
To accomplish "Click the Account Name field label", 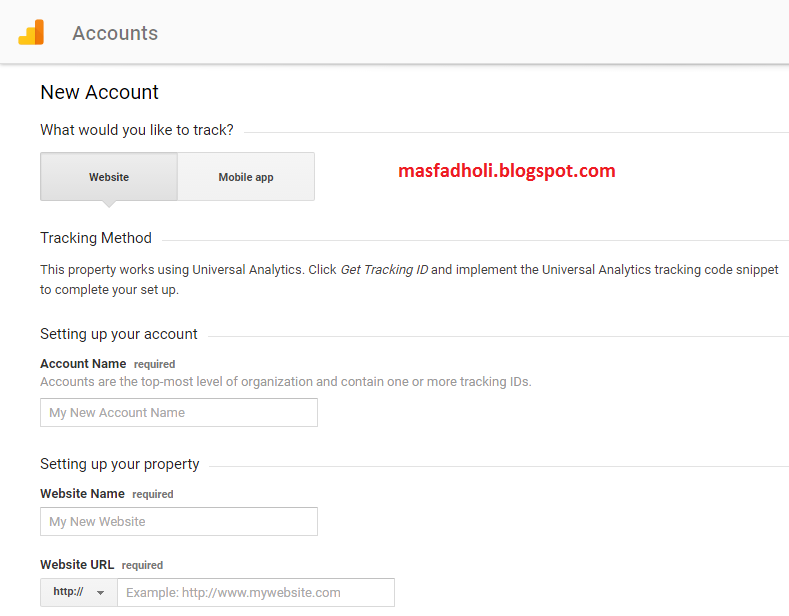I will pos(83,364).
